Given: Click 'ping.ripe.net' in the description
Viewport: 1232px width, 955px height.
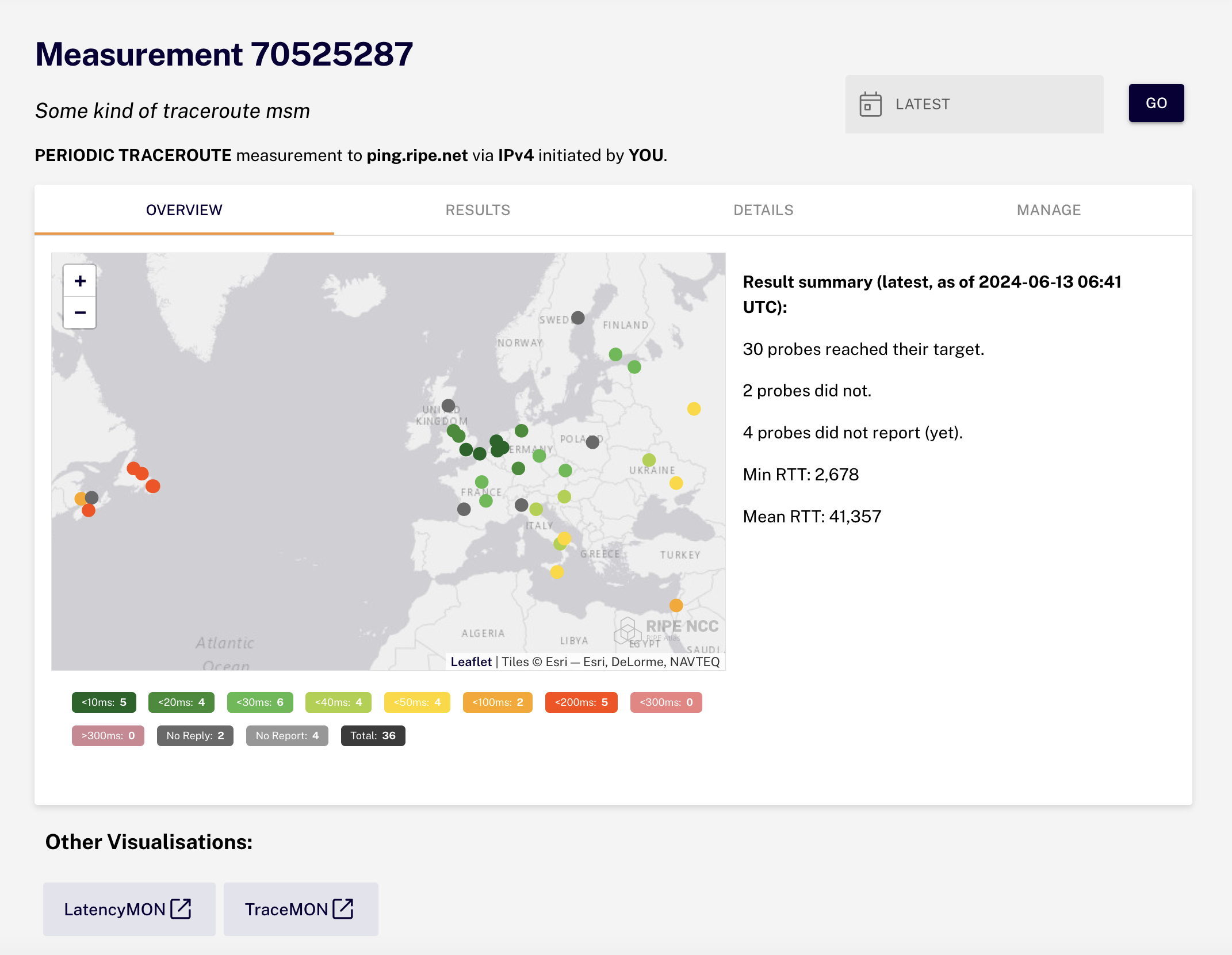Looking at the screenshot, I should click(x=417, y=155).
